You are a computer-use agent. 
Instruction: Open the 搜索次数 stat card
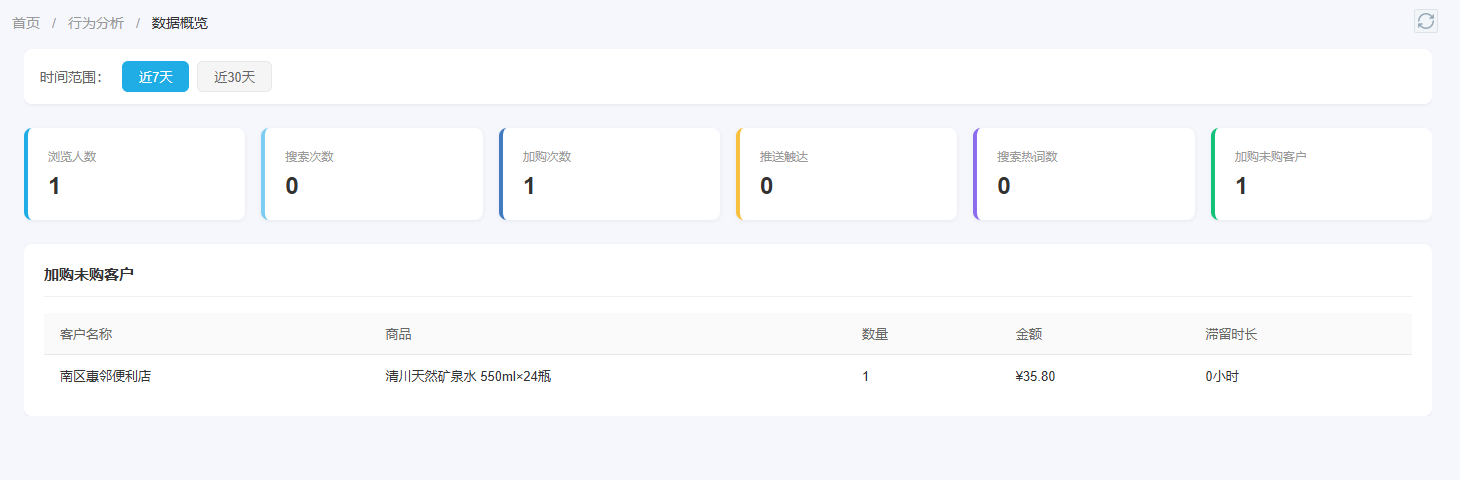point(372,174)
